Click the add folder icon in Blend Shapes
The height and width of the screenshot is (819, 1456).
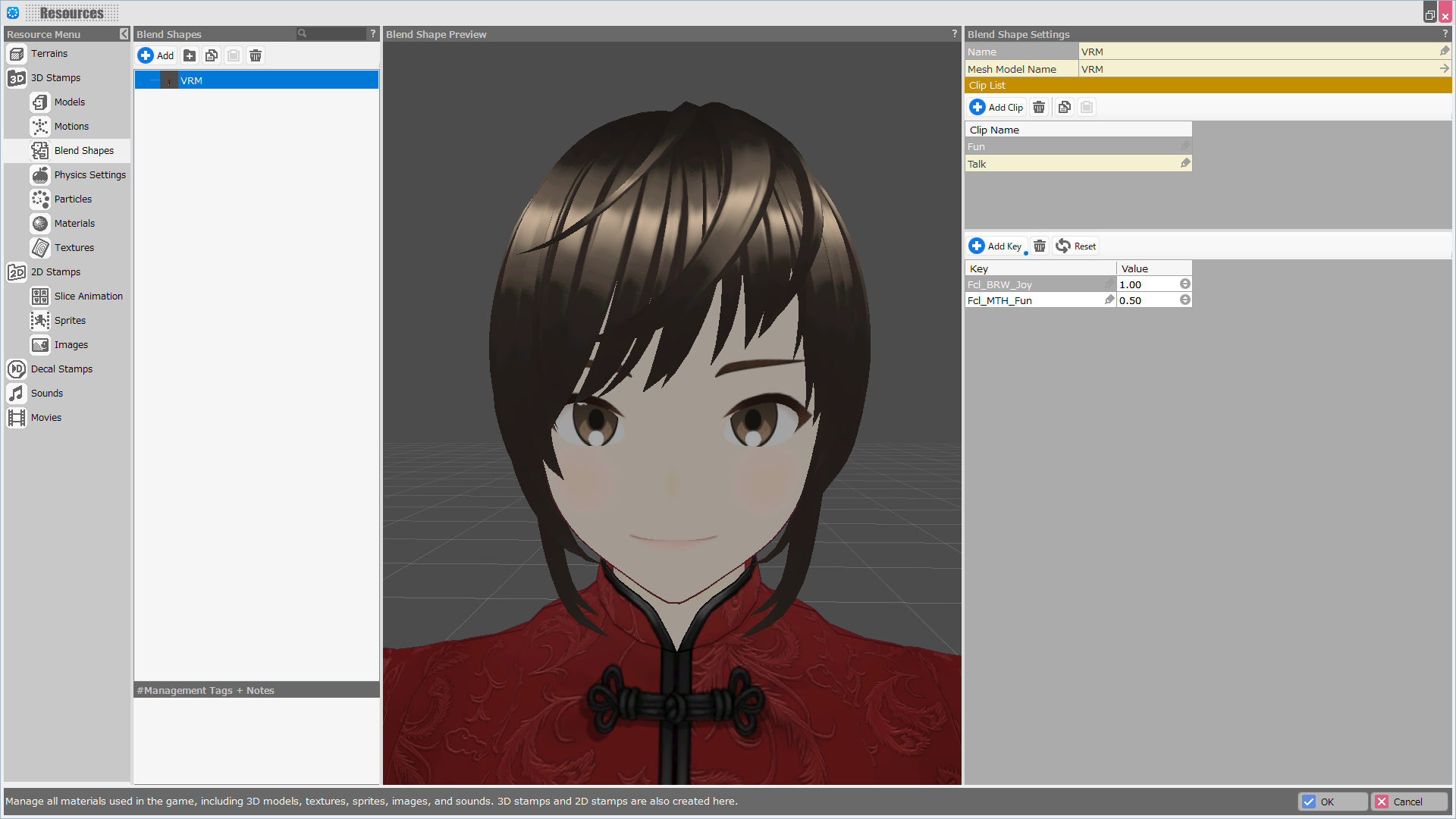coord(190,55)
